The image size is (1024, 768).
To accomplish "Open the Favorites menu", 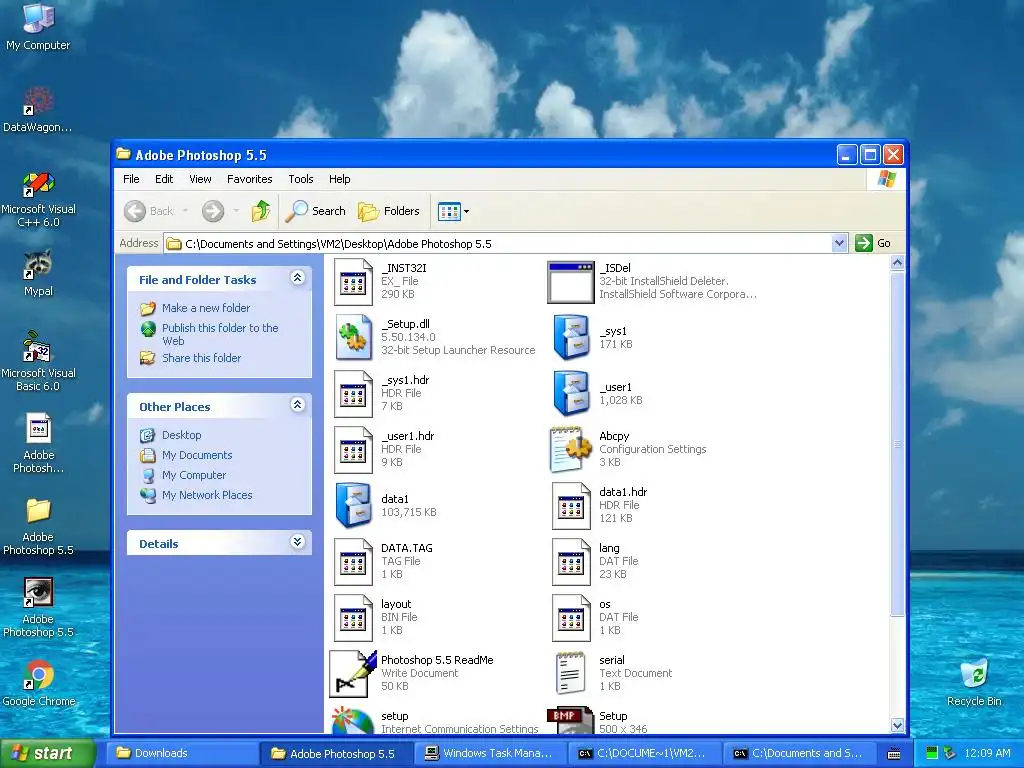I will (x=249, y=179).
